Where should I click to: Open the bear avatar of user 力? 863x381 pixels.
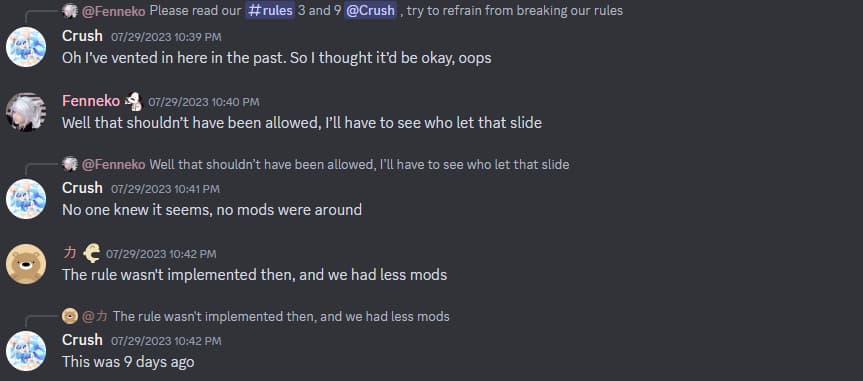[x=26, y=264]
